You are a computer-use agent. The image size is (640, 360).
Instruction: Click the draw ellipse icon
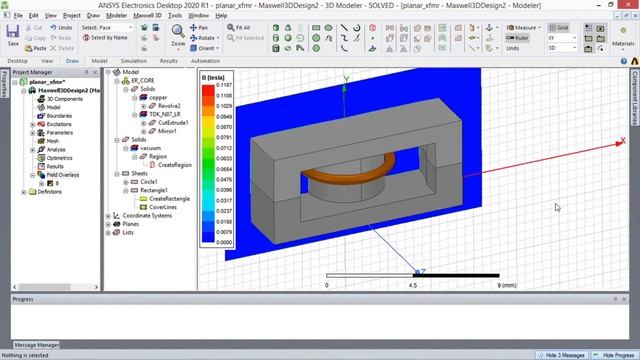(328, 28)
